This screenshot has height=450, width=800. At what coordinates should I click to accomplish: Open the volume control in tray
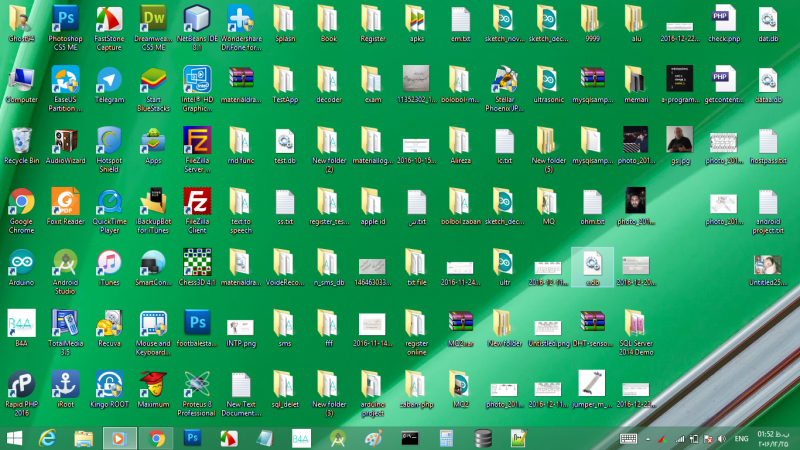721,439
